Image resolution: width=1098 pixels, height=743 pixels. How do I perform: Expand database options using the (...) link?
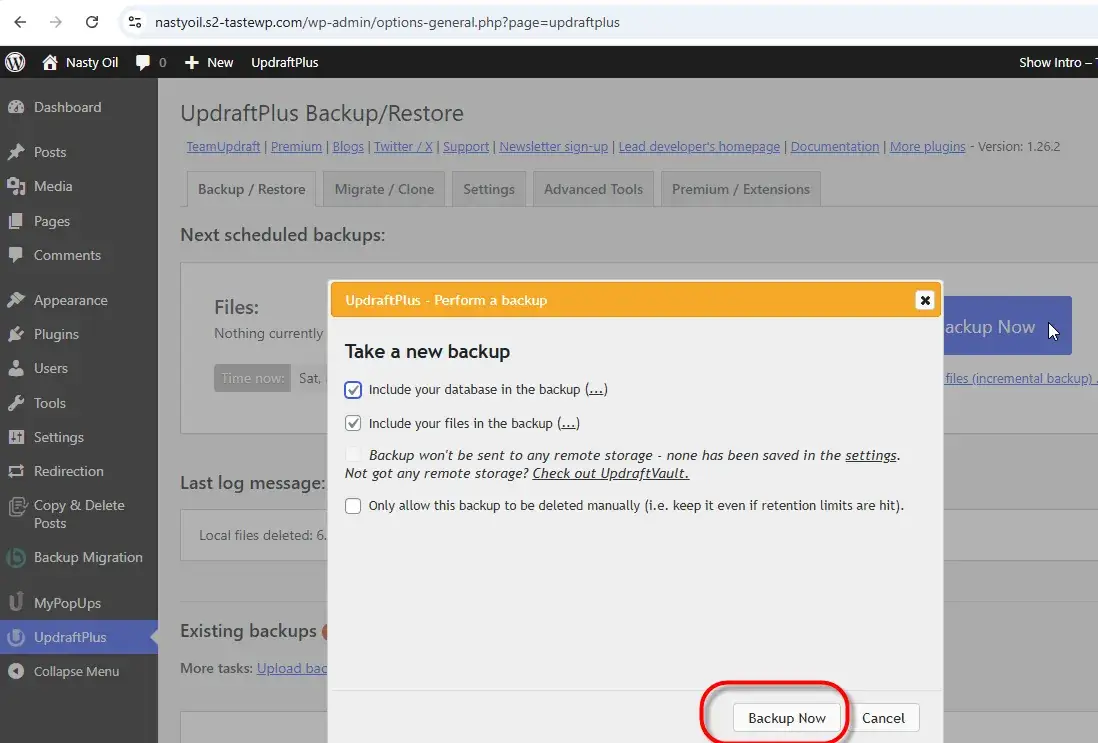coord(595,390)
